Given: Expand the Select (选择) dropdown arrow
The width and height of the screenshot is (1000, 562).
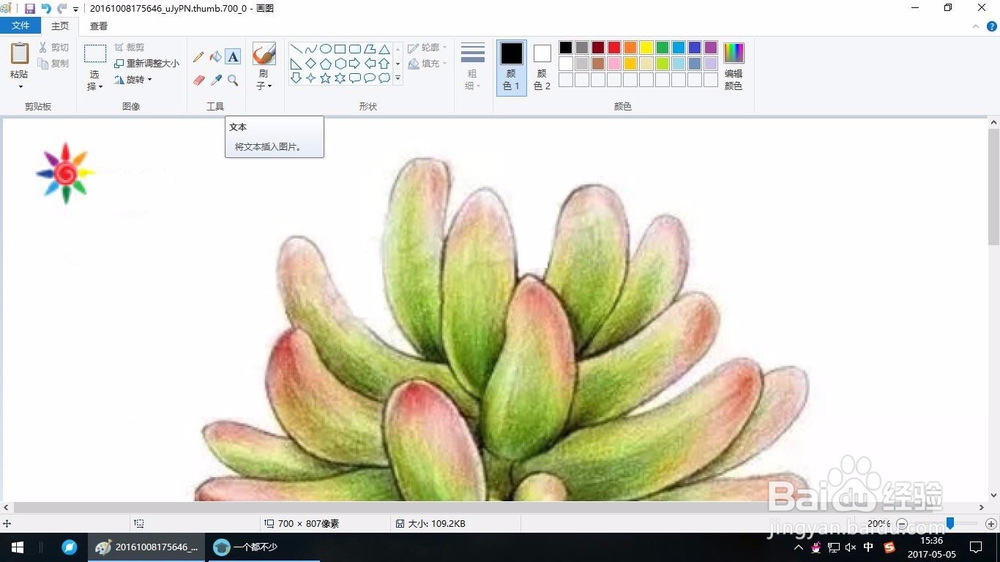Looking at the screenshot, I should click(x=101, y=86).
